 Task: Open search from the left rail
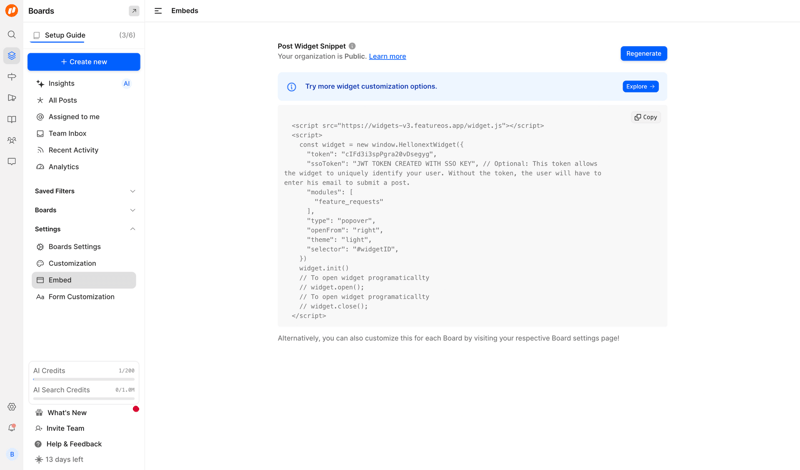(11, 34)
